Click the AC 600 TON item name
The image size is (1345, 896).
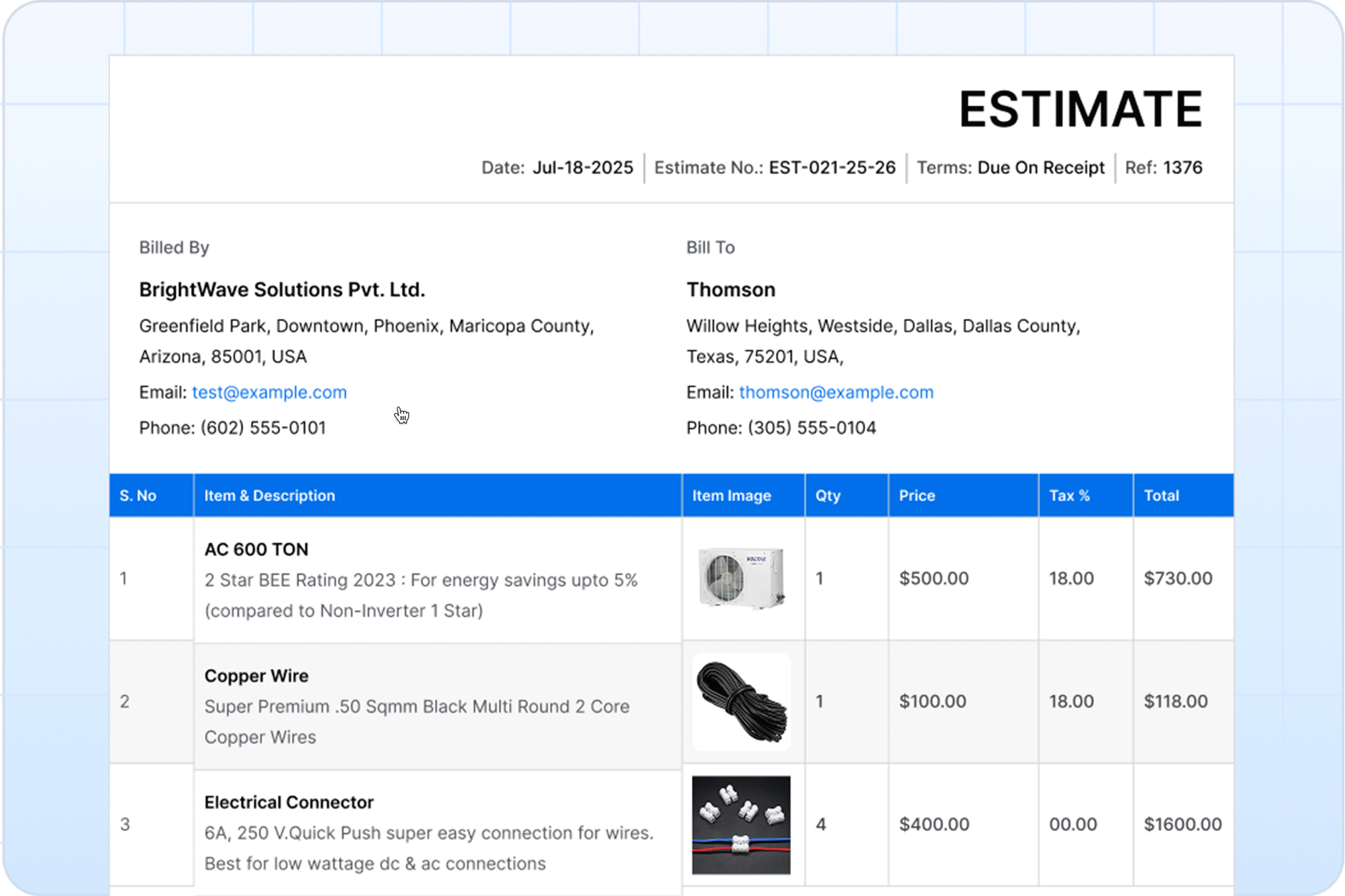point(256,549)
